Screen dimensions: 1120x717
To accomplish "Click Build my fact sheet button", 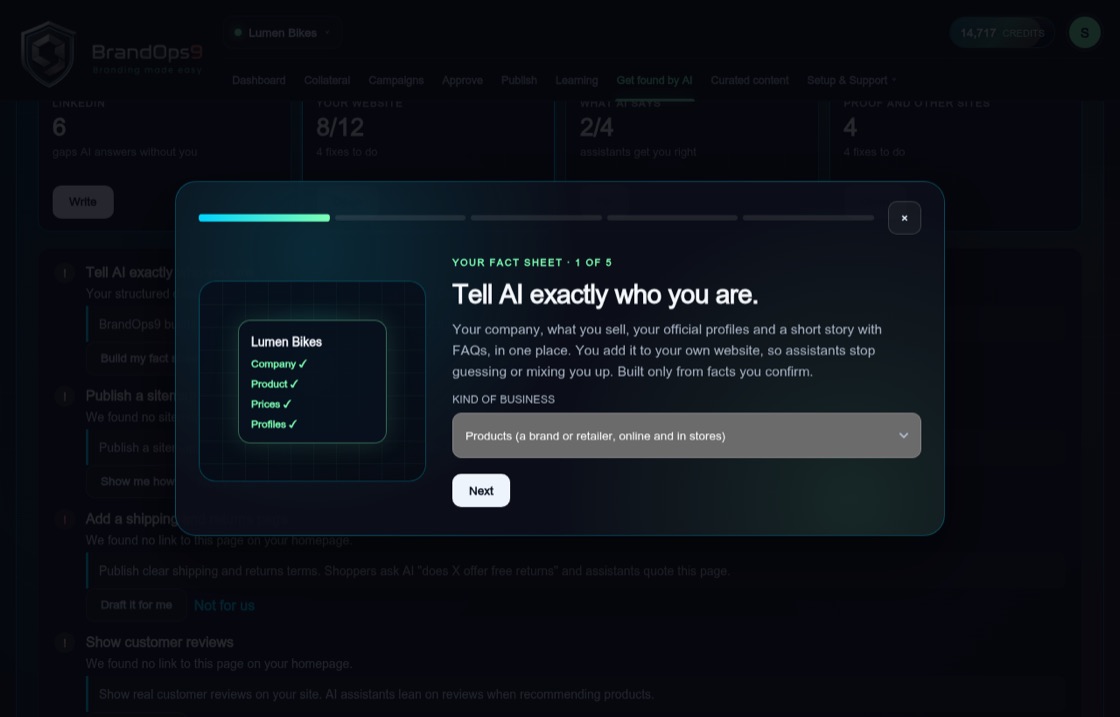I will click(x=131, y=358).
